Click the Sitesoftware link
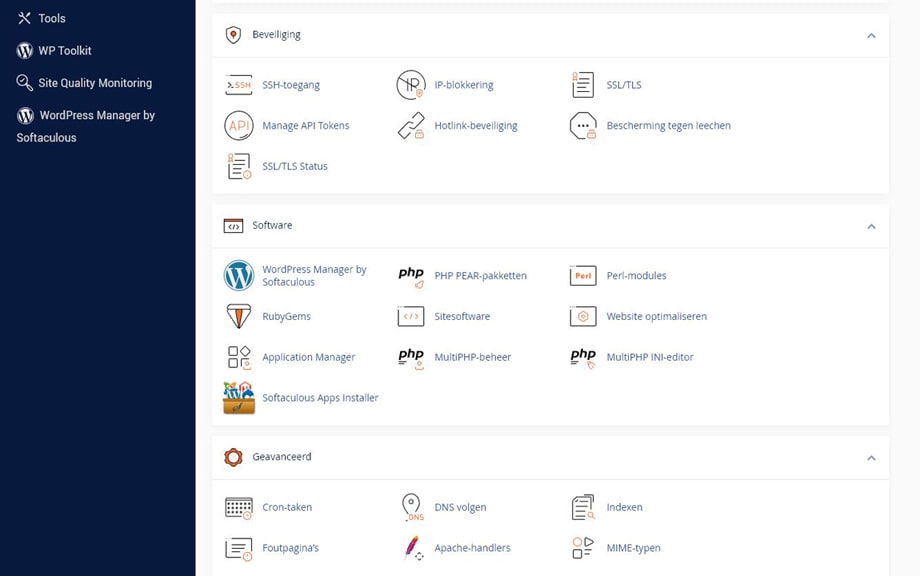 462,316
